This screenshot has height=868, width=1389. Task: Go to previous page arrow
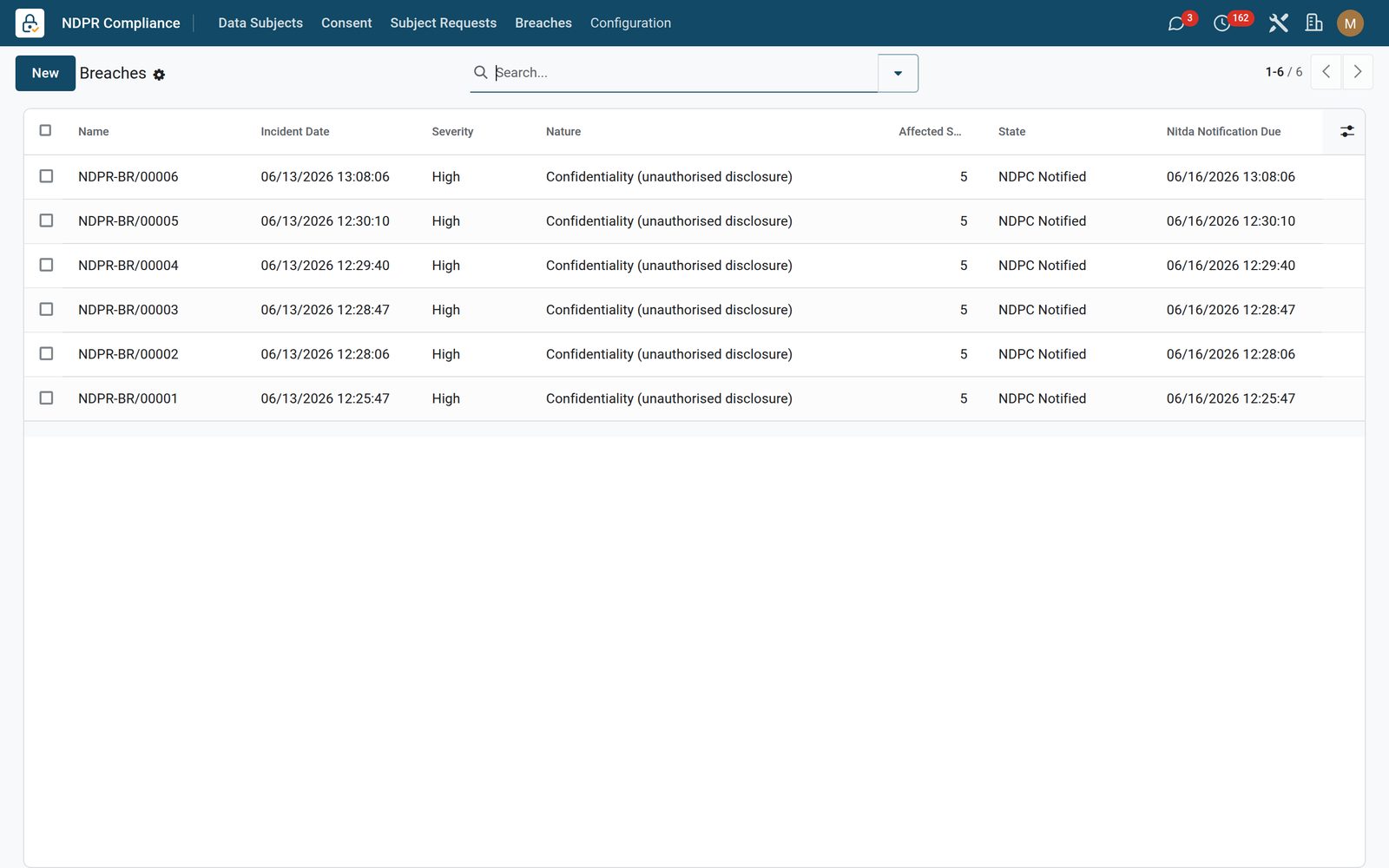tap(1326, 72)
